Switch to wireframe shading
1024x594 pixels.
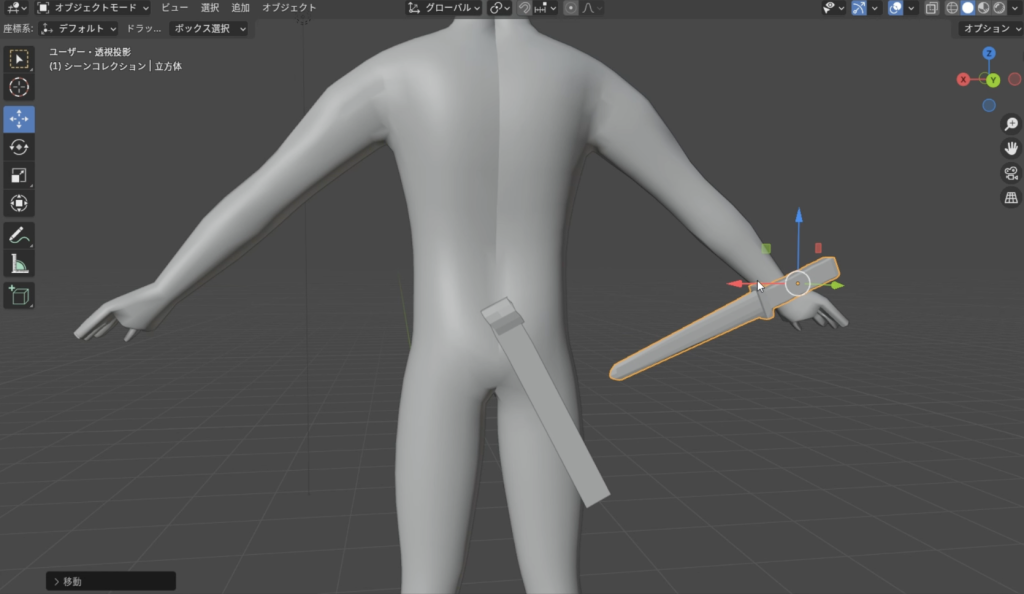click(952, 8)
